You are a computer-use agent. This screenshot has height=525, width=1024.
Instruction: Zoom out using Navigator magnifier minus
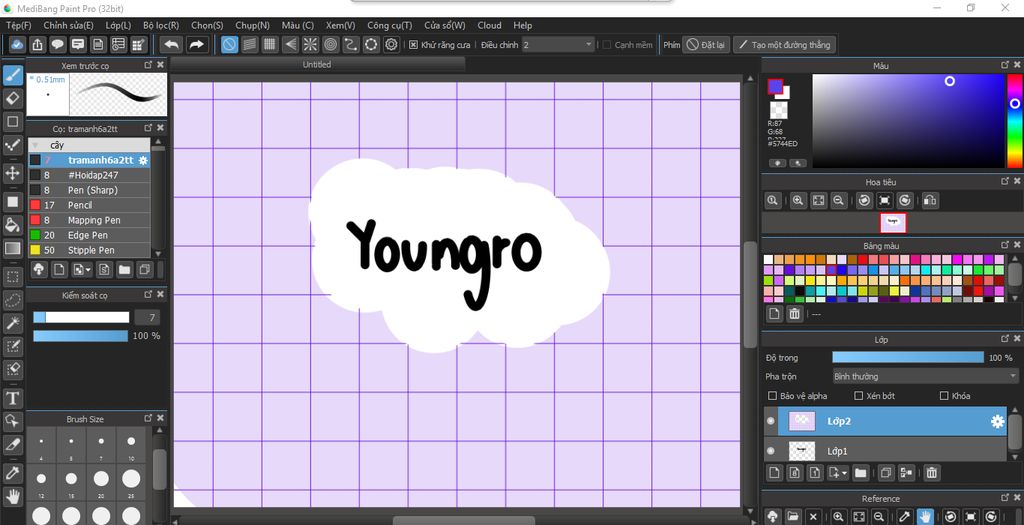pos(839,200)
